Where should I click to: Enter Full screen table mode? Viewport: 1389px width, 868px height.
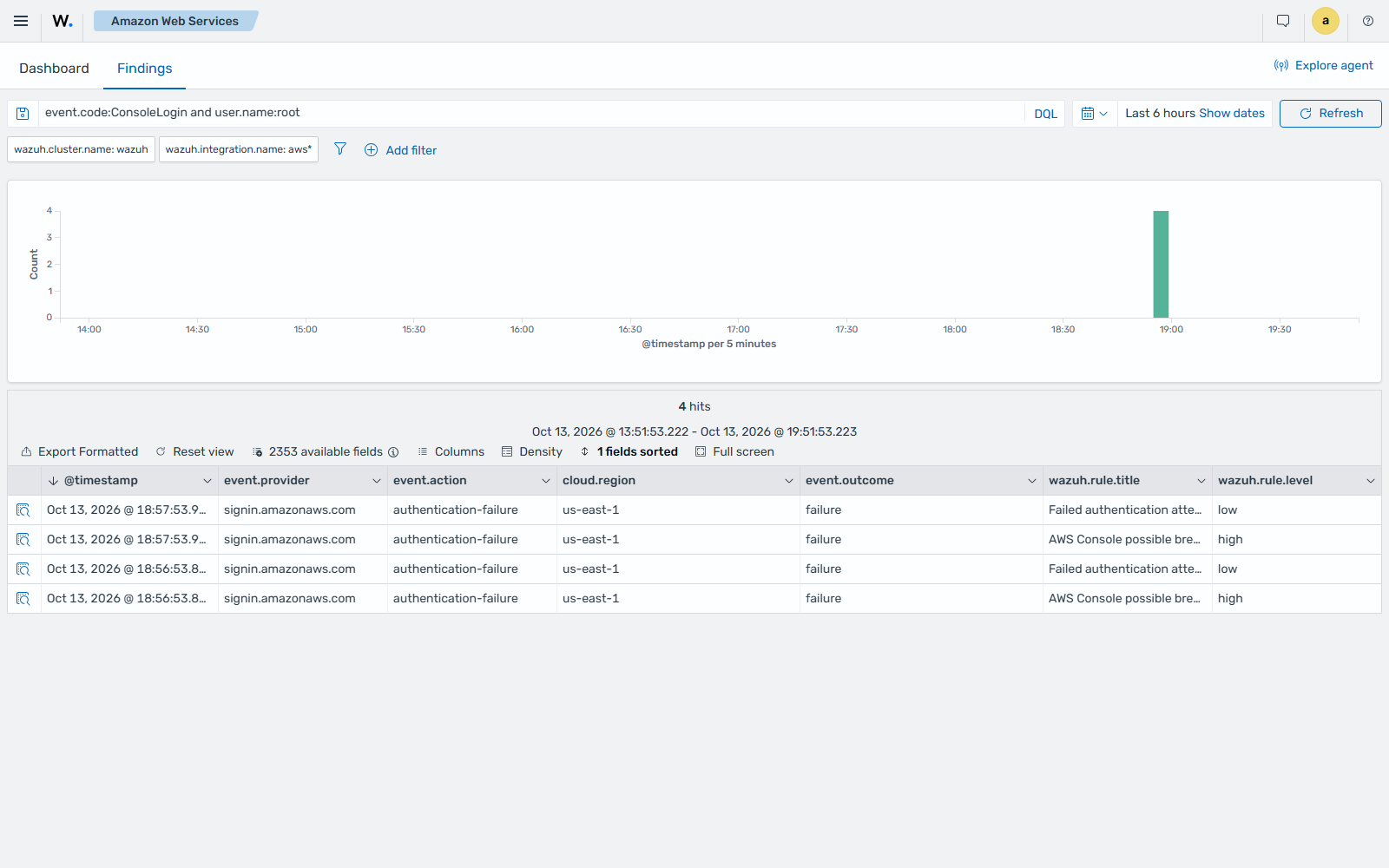click(x=734, y=452)
